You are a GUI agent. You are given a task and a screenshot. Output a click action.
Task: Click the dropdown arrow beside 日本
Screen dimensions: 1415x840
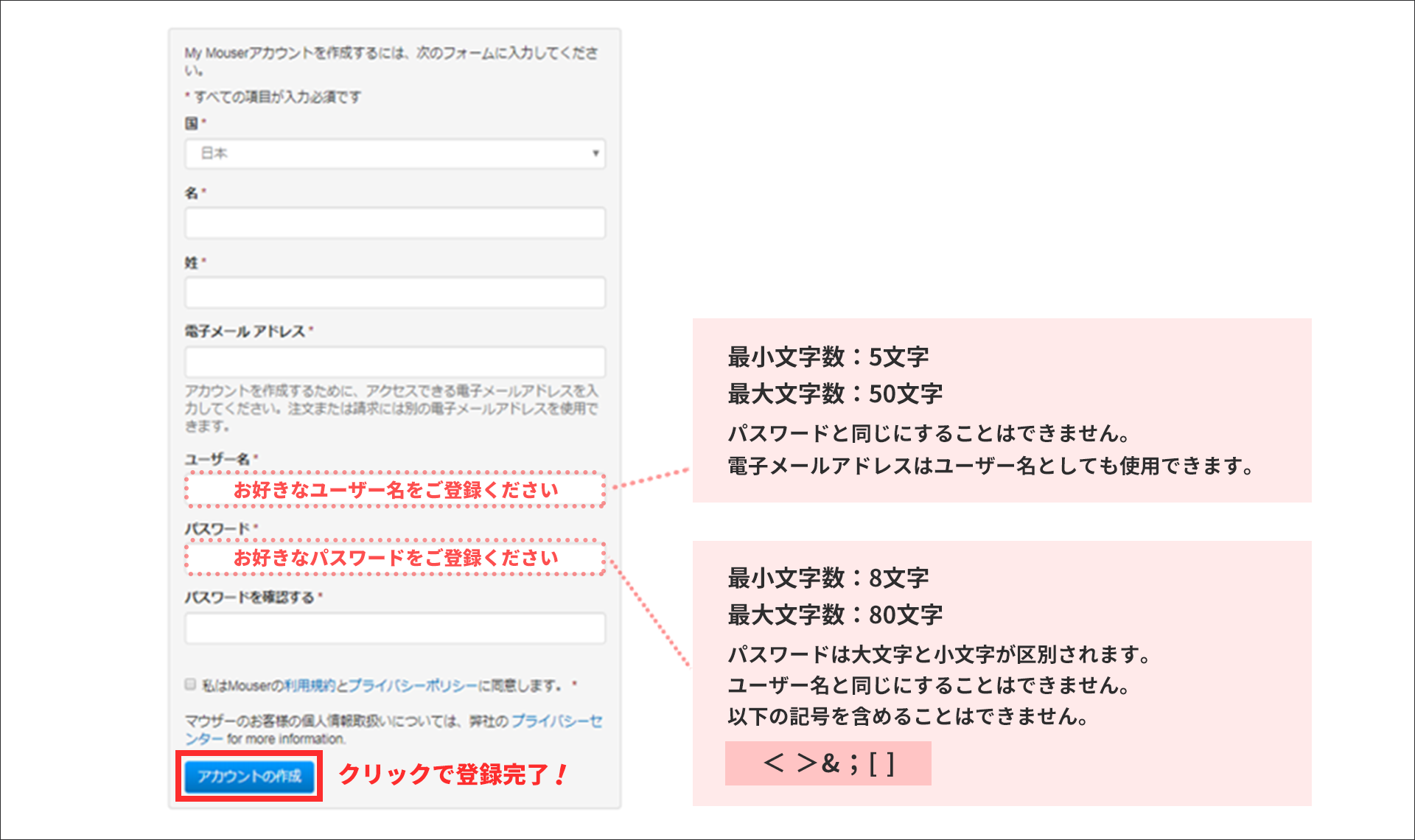594,154
